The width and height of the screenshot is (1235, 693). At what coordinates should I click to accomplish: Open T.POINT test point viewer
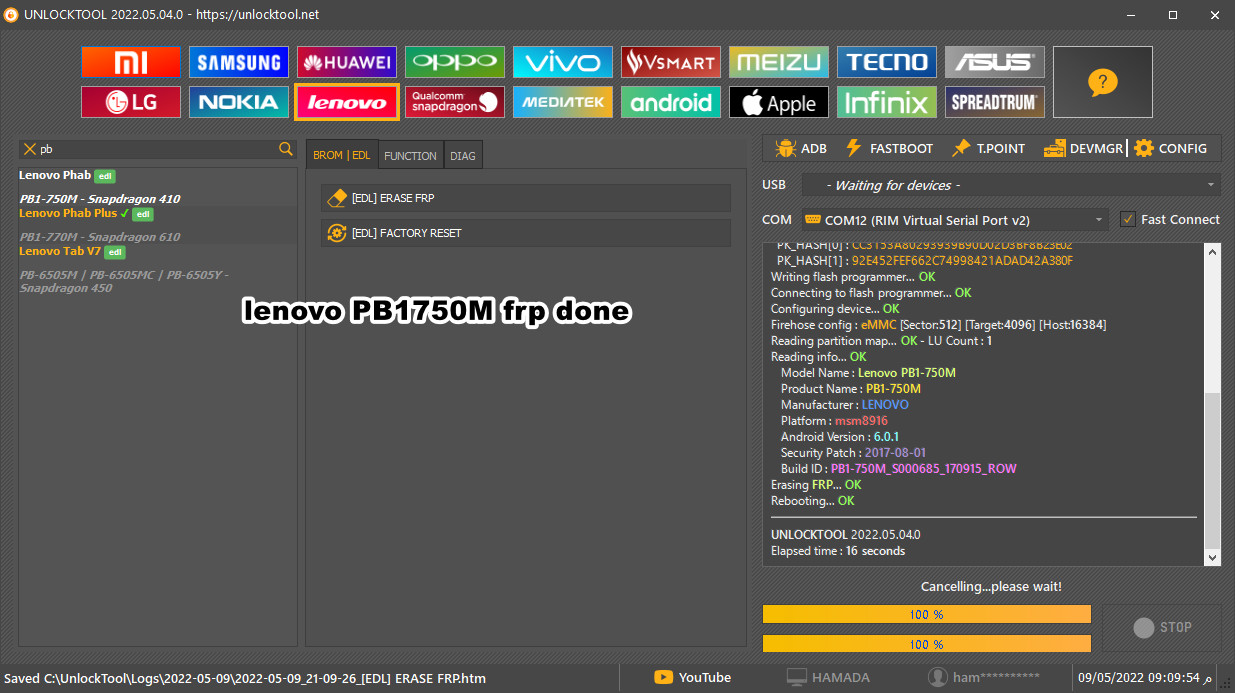point(988,148)
